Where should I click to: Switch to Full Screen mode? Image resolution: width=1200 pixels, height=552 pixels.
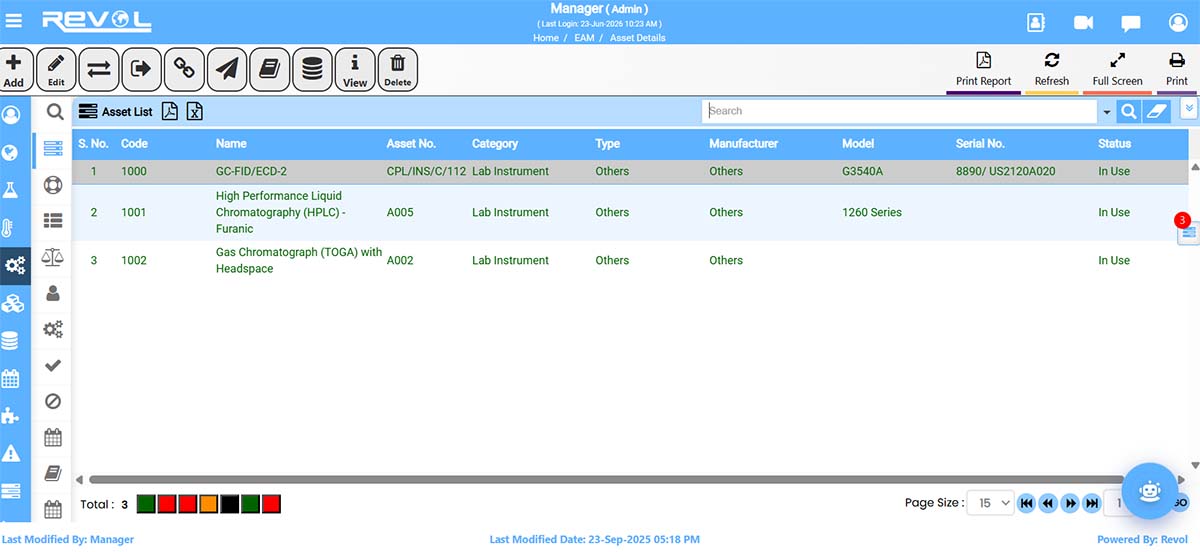[1117, 70]
